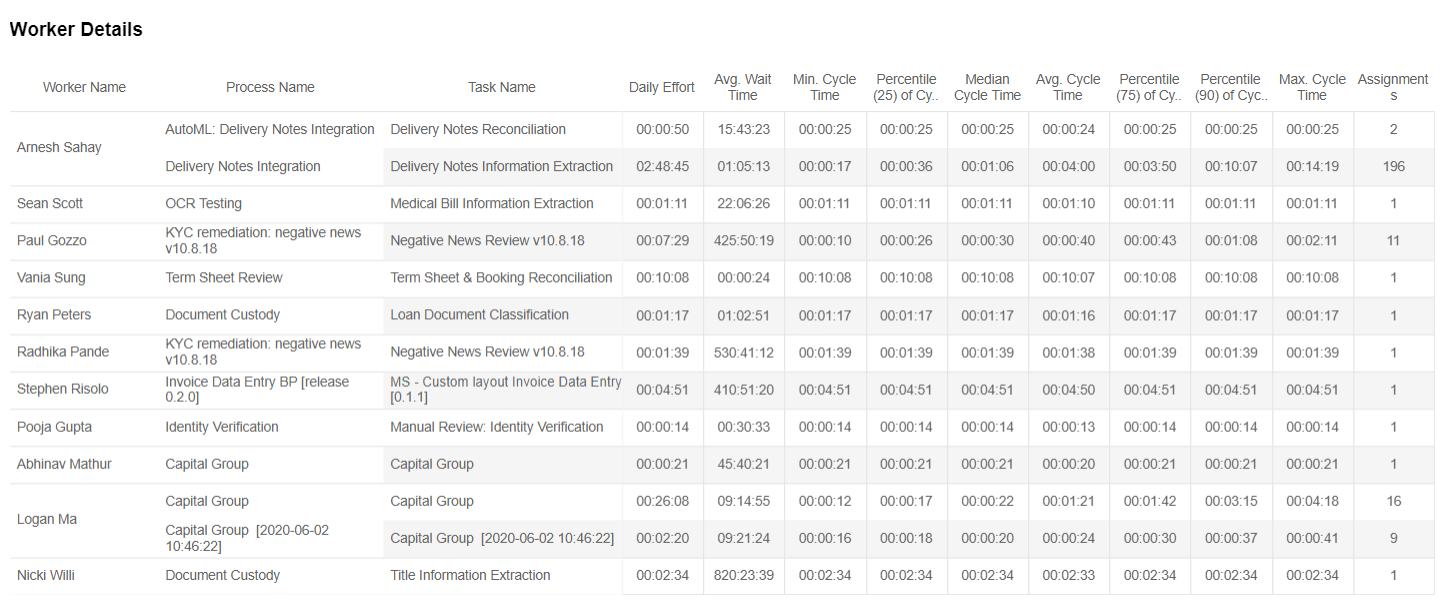Click assignments value 196
The width and height of the screenshot is (1449, 602).
(x=1393, y=166)
